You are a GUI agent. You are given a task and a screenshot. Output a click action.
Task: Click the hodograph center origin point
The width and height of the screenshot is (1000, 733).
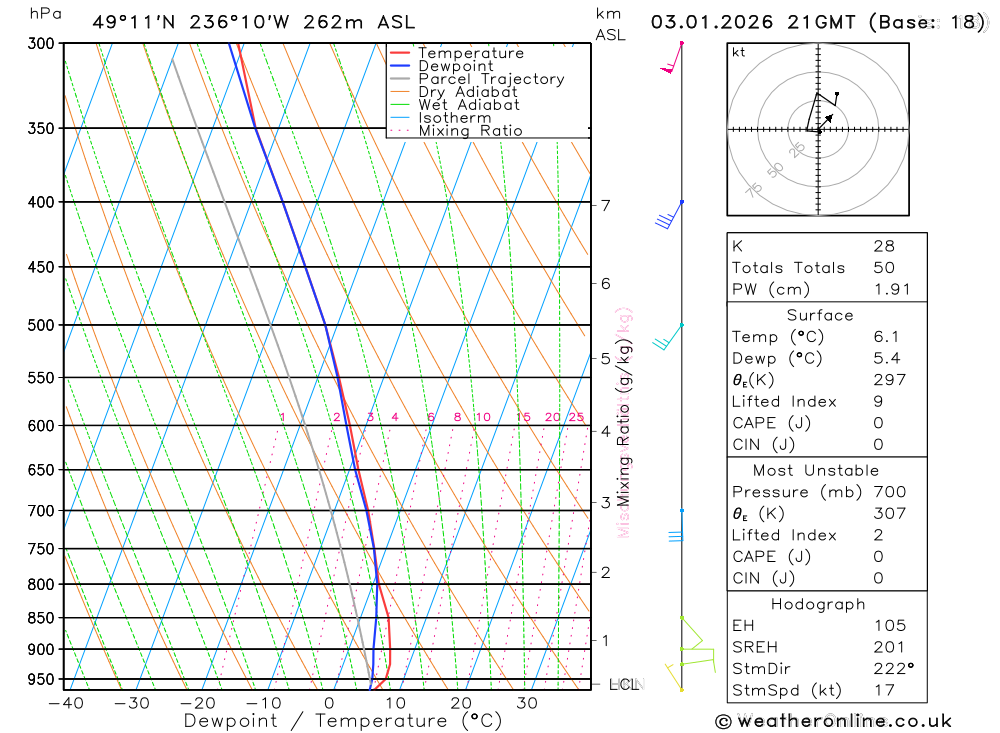tap(818, 130)
